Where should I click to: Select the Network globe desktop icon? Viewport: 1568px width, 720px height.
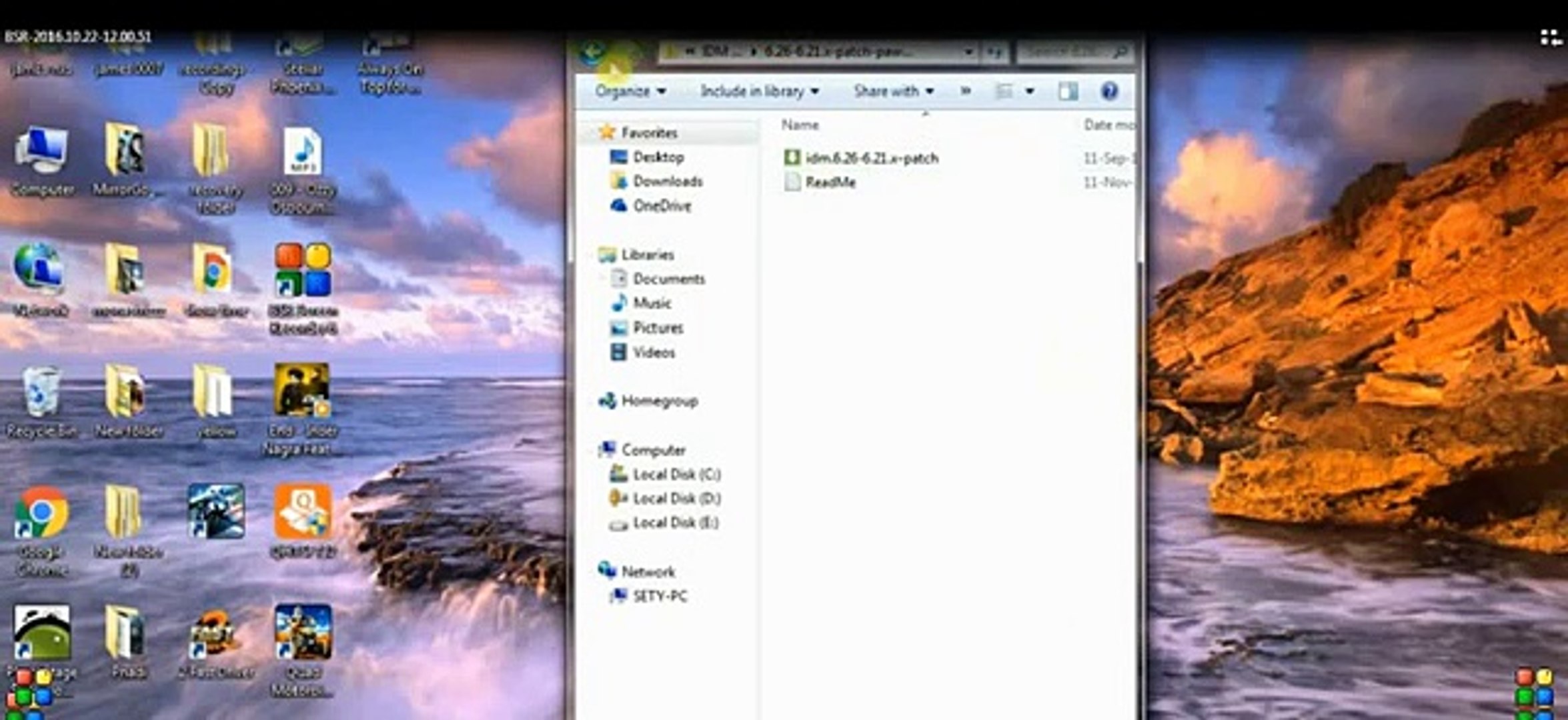coord(40,279)
